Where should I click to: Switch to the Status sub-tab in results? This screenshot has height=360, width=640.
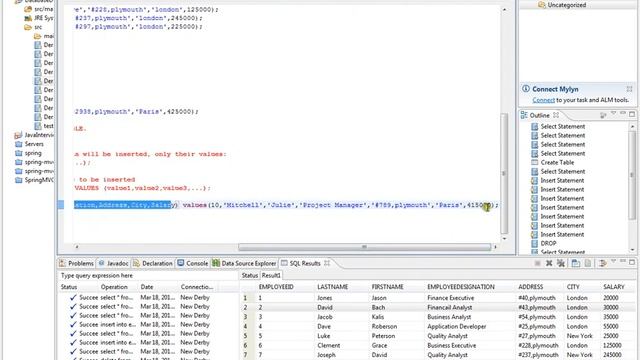click(249, 276)
